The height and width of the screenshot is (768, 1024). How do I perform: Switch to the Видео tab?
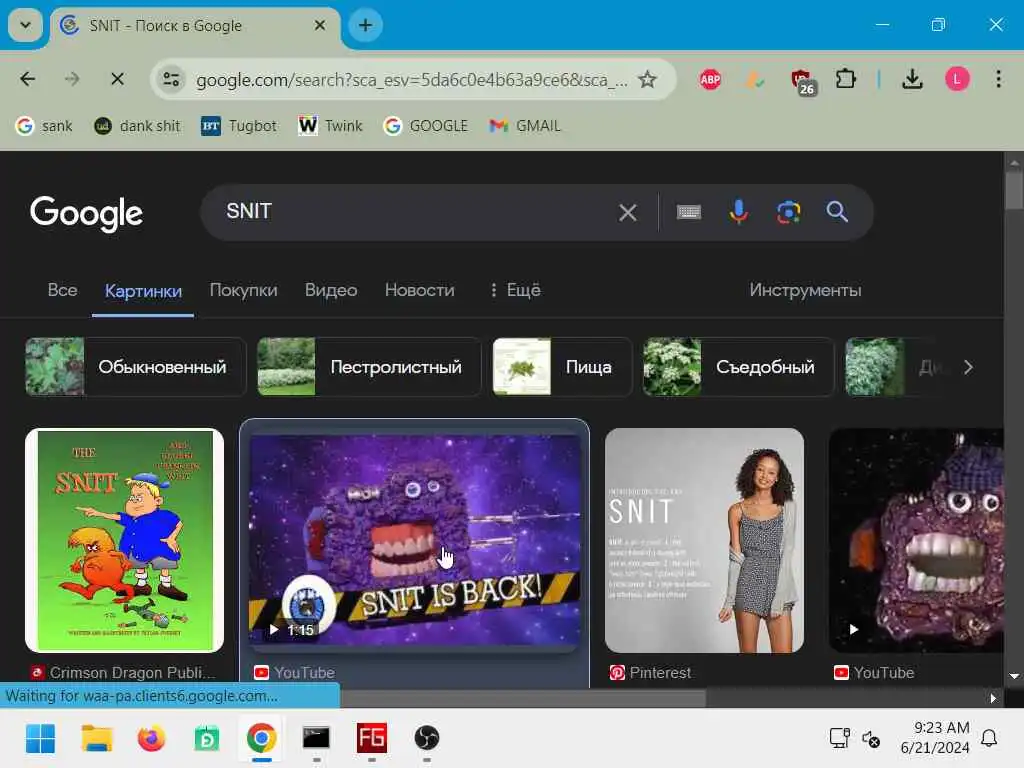[x=331, y=290]
